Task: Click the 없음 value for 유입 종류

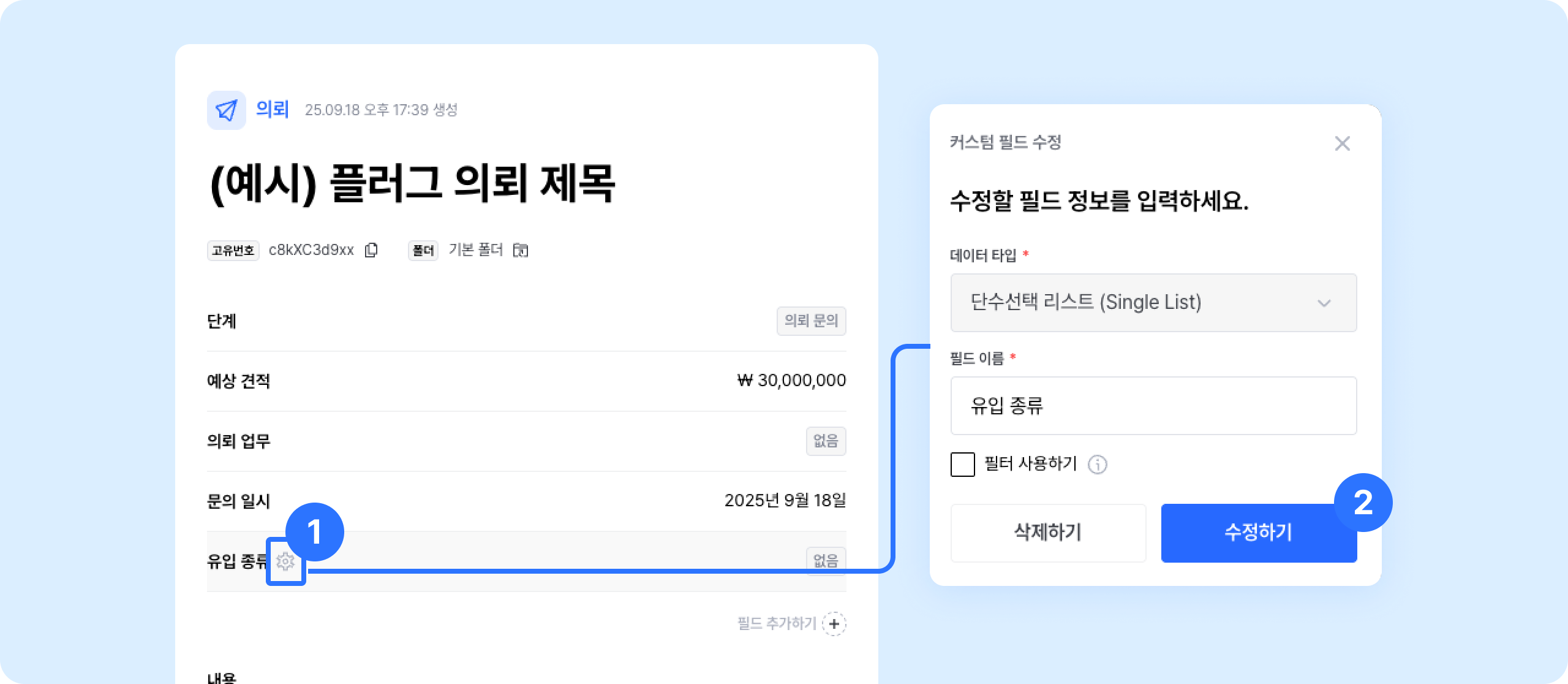Action: [826, 560]
